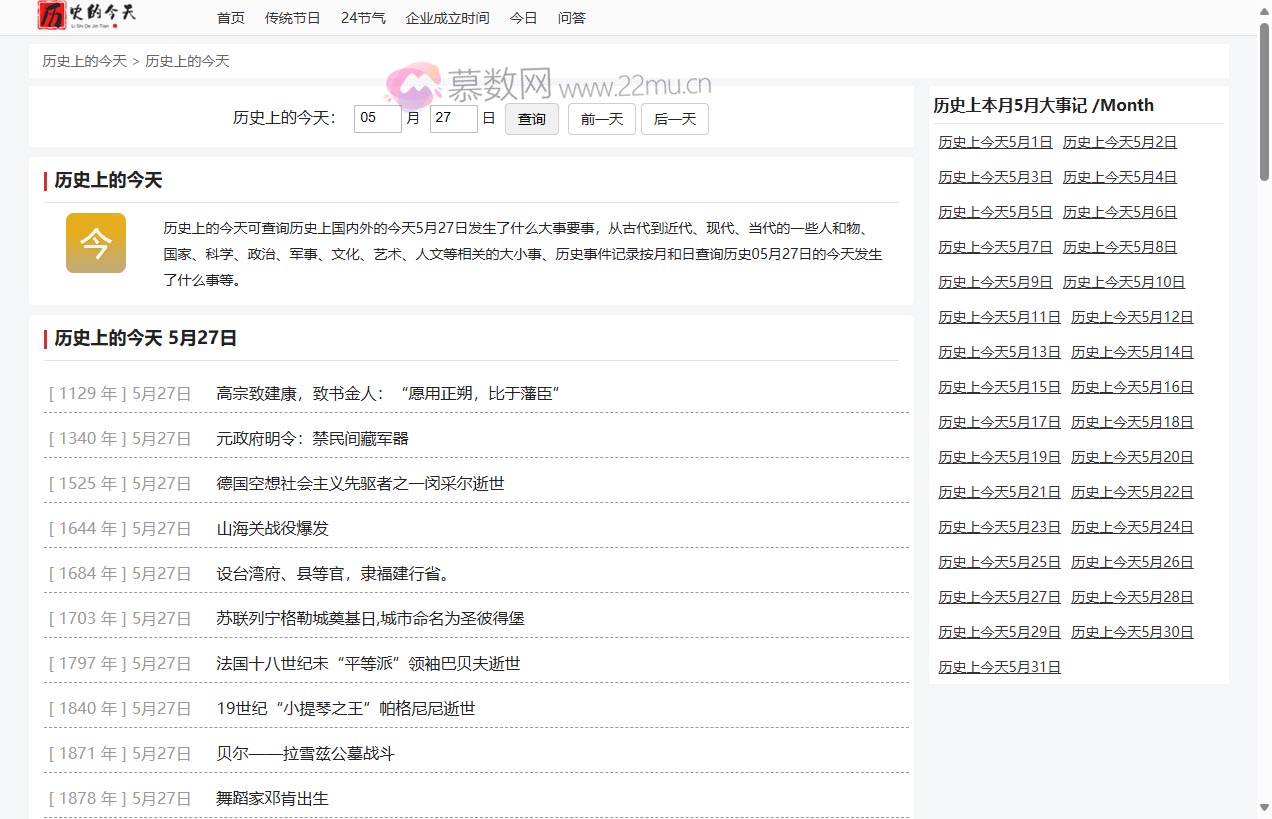Select the 24节气 navigation item
The height and width of the screenshot is (819, 1272).
point(364,17)
